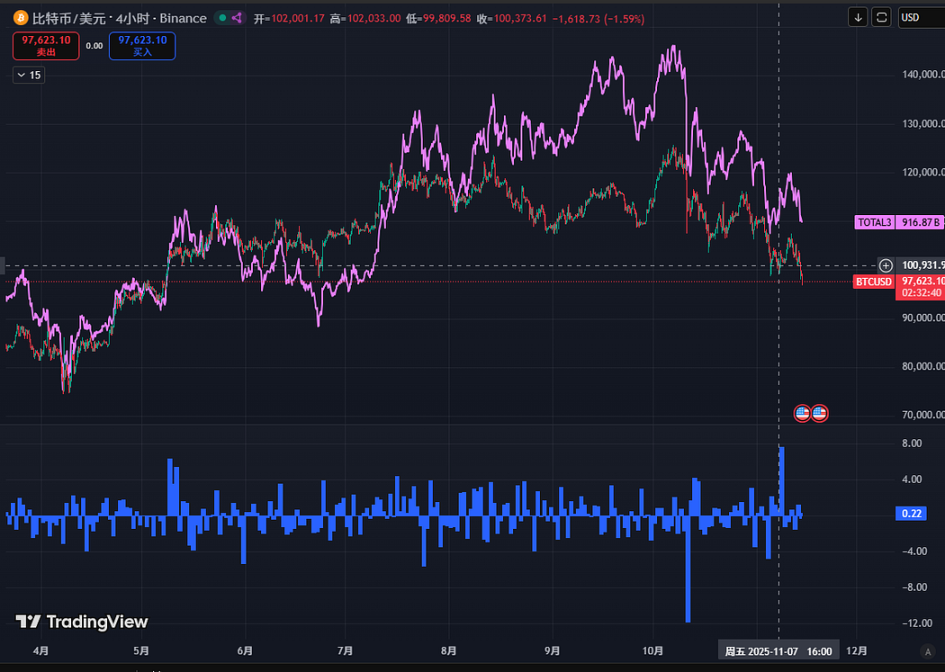Click the downward arrow button near USD

click(858, 17)
